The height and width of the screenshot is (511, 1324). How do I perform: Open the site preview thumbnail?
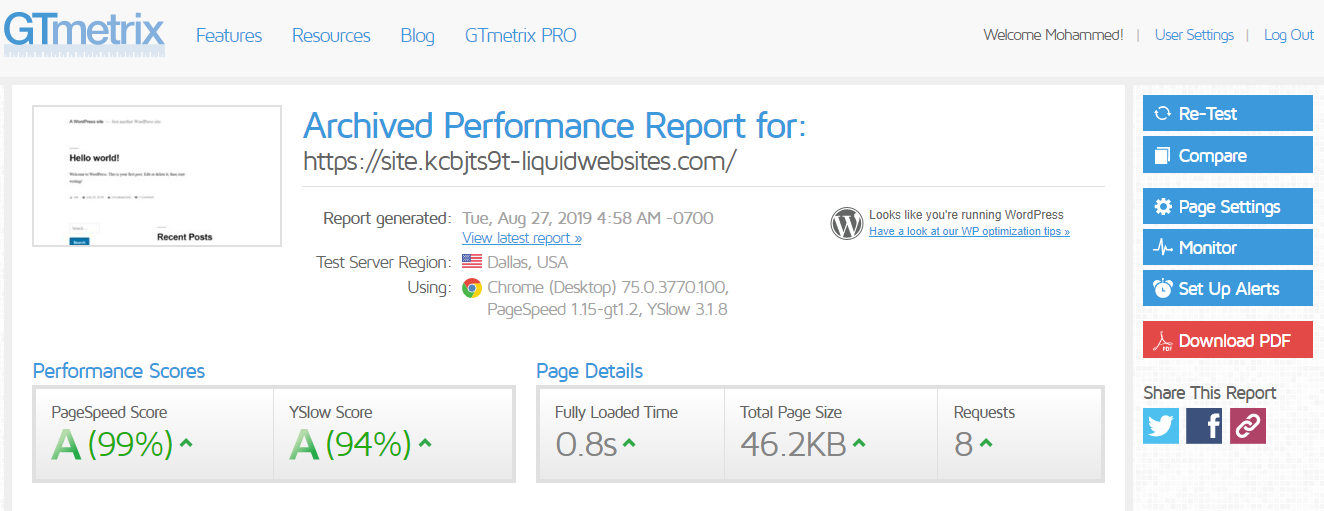click(157, 175)
